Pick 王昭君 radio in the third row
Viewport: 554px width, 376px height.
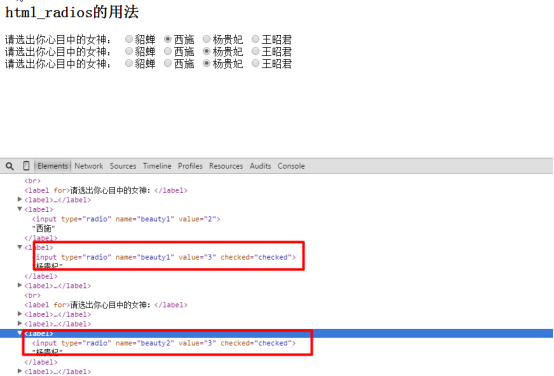point(255,63)
